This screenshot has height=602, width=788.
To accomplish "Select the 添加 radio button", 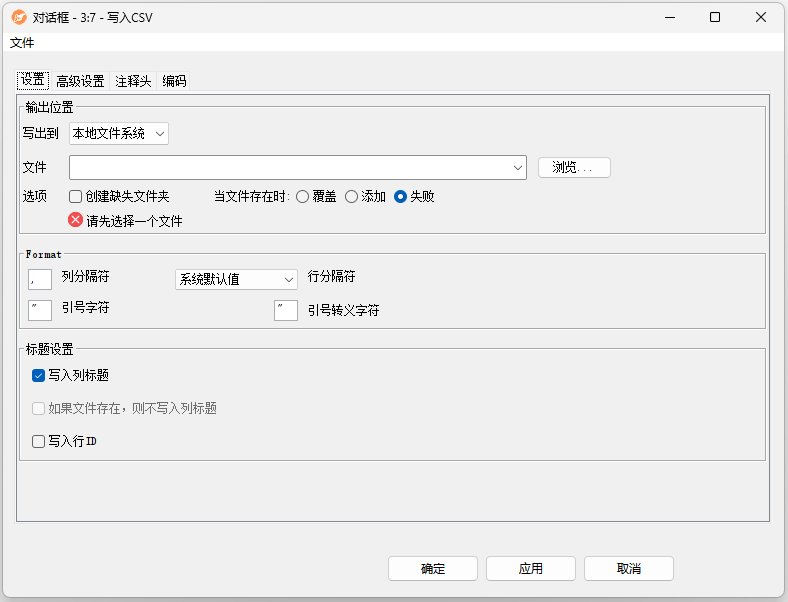I will click(351, 197).
